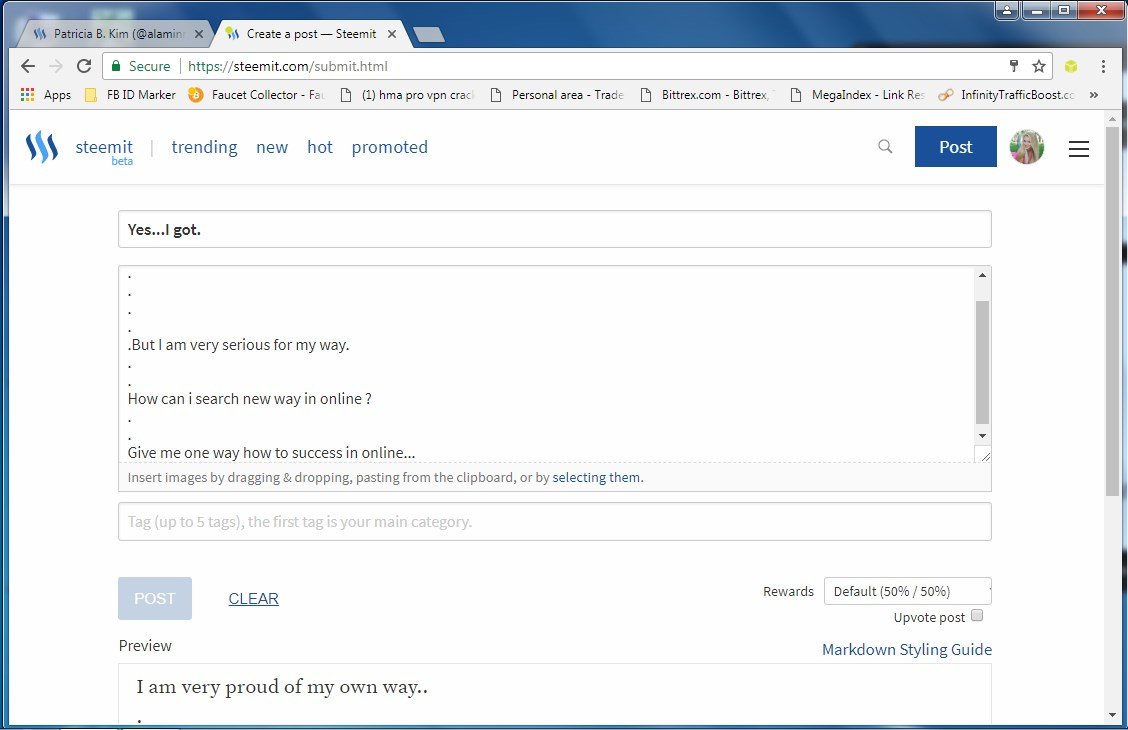Viewport: 1128px width, 730px height.
Task: Click the user profile avatar
Action: (1027, 147)
